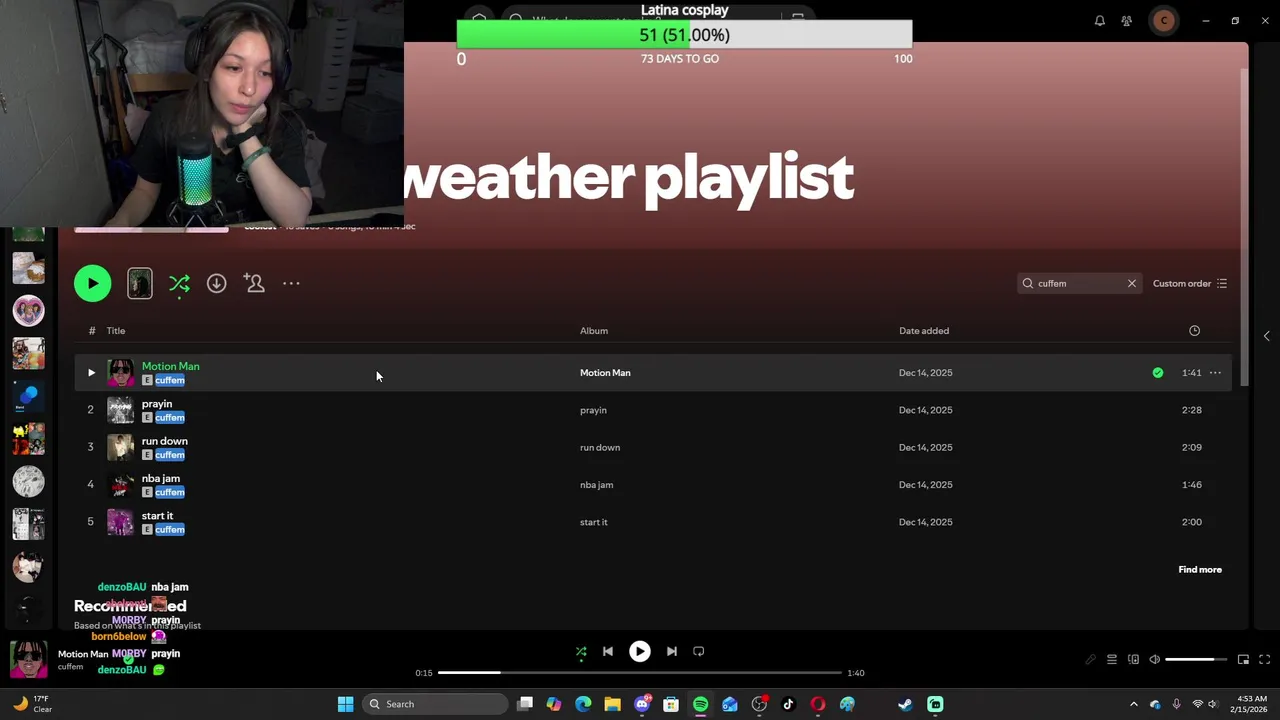Open more options for Motion Man track
Screen dimensions: 1280x720
(1215, 372)
